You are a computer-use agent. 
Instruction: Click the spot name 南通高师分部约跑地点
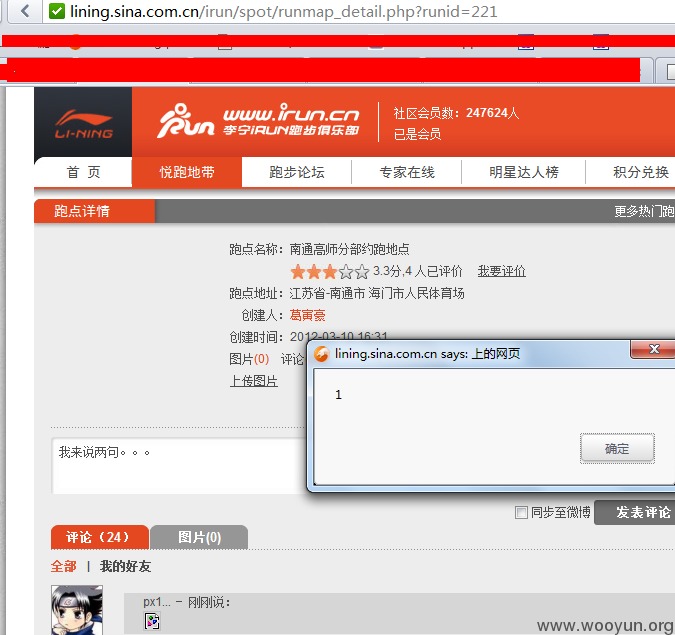coord(349,249)
